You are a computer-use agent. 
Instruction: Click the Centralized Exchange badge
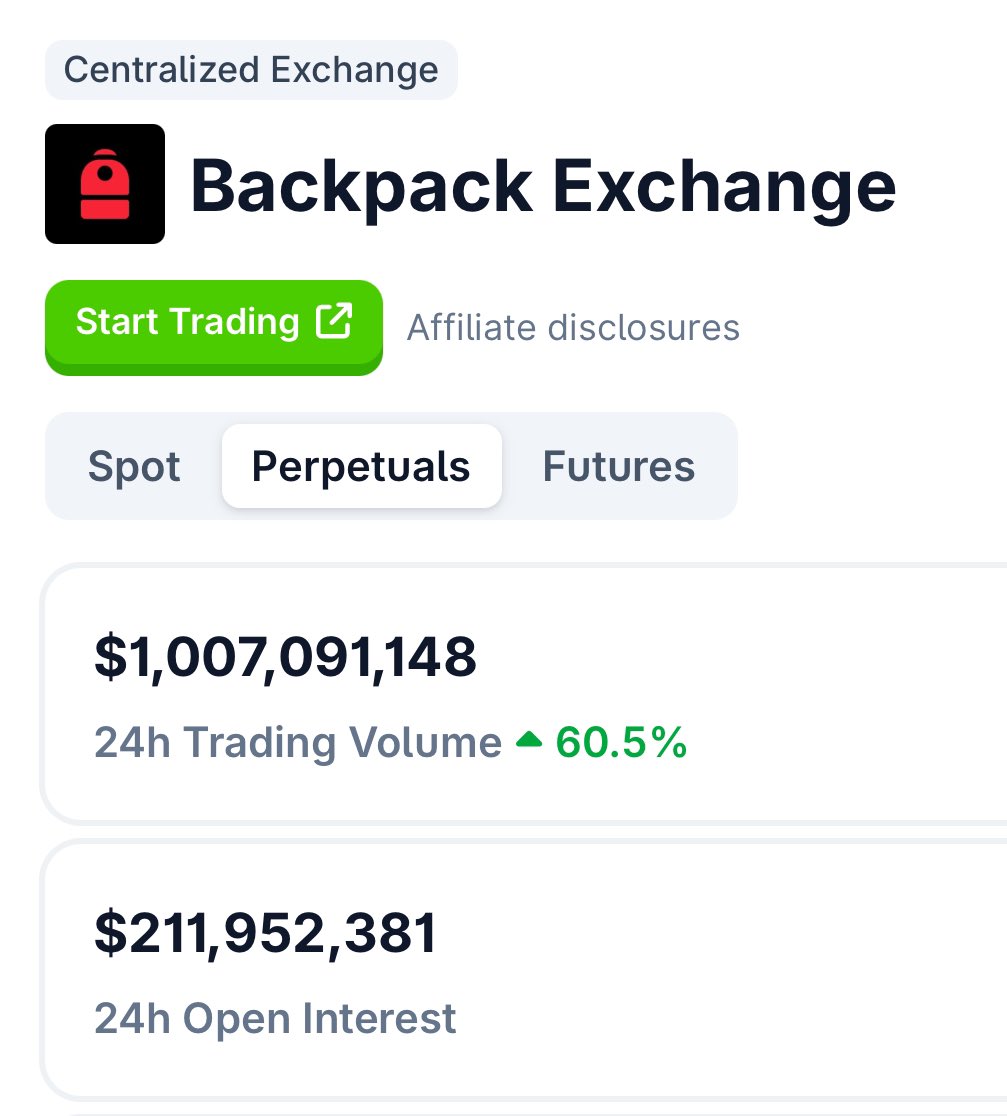click(x=250, y=69)
